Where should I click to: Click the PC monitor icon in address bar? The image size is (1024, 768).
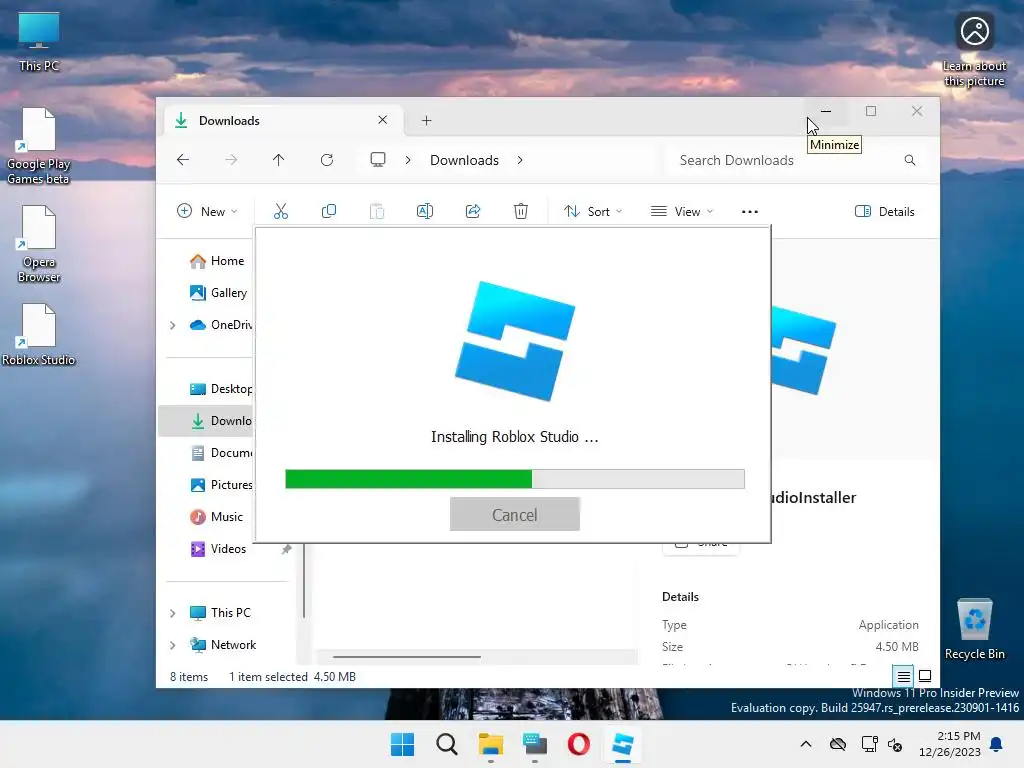(377, 160)
